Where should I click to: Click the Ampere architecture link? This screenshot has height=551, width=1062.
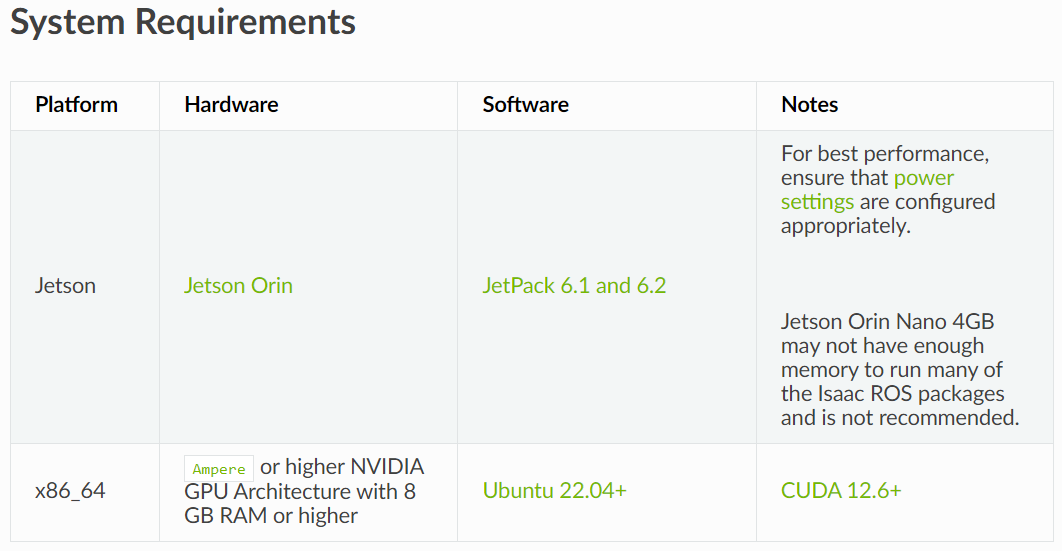pyautogui.click(x=219, y=468)
